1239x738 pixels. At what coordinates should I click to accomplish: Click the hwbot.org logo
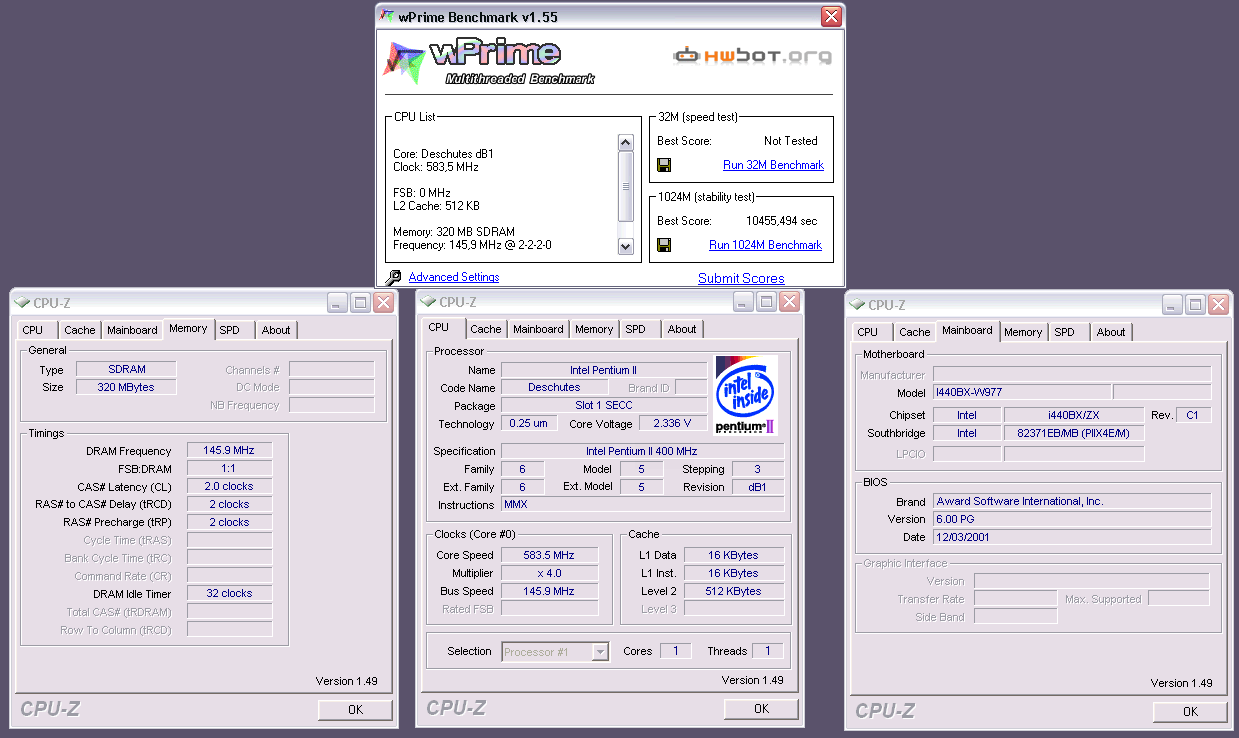click(752, 55)
